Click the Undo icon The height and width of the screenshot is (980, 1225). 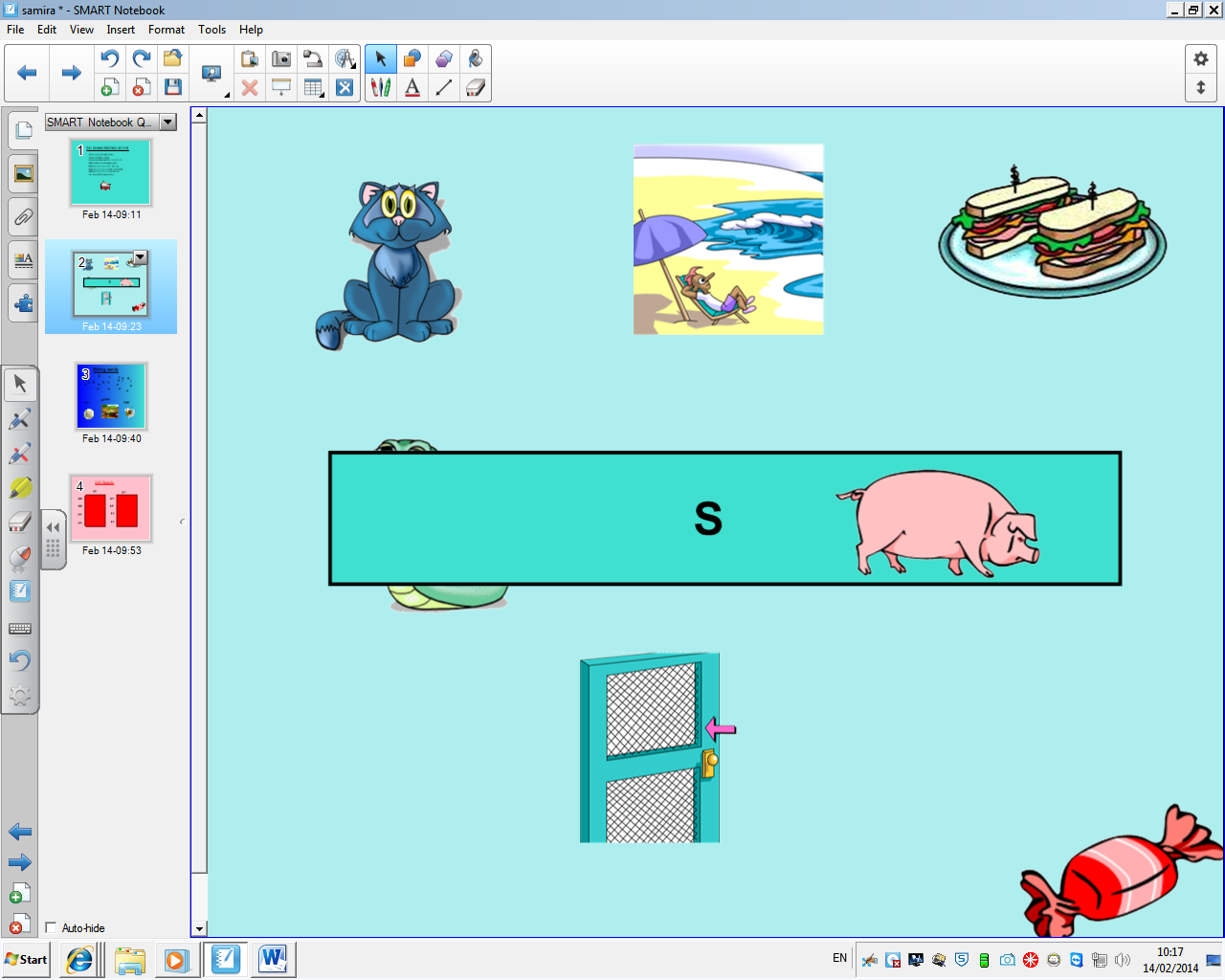108,58
